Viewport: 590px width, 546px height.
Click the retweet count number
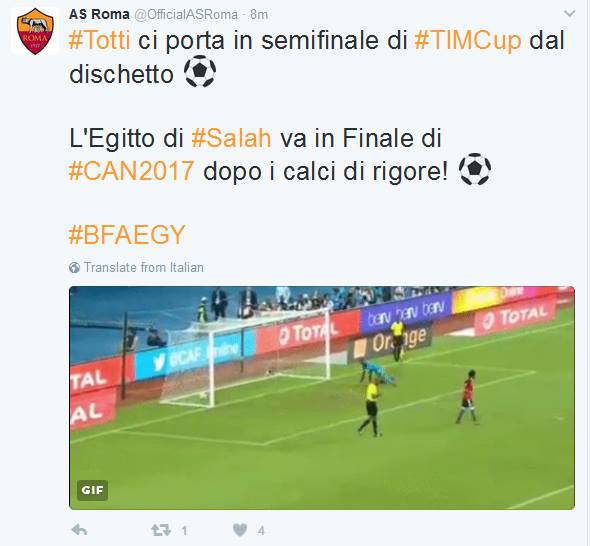(184, 531)
